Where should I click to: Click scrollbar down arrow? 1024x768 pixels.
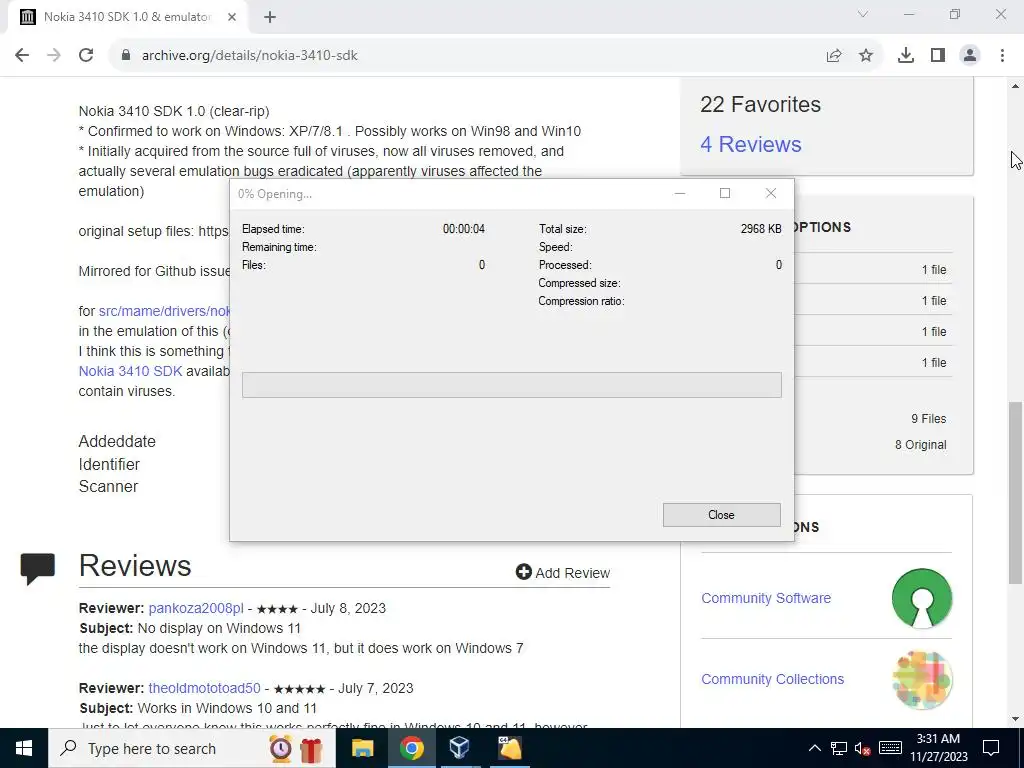tap(1015, 720)
